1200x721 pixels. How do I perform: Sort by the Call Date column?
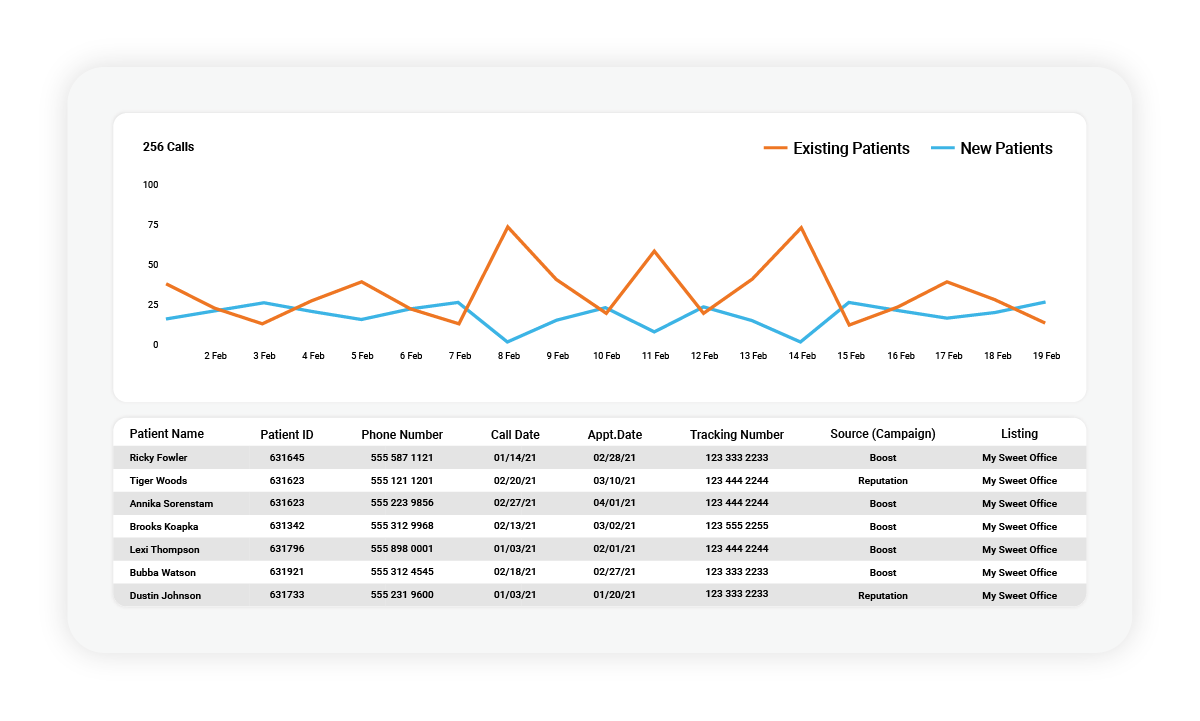click(513, 434)
